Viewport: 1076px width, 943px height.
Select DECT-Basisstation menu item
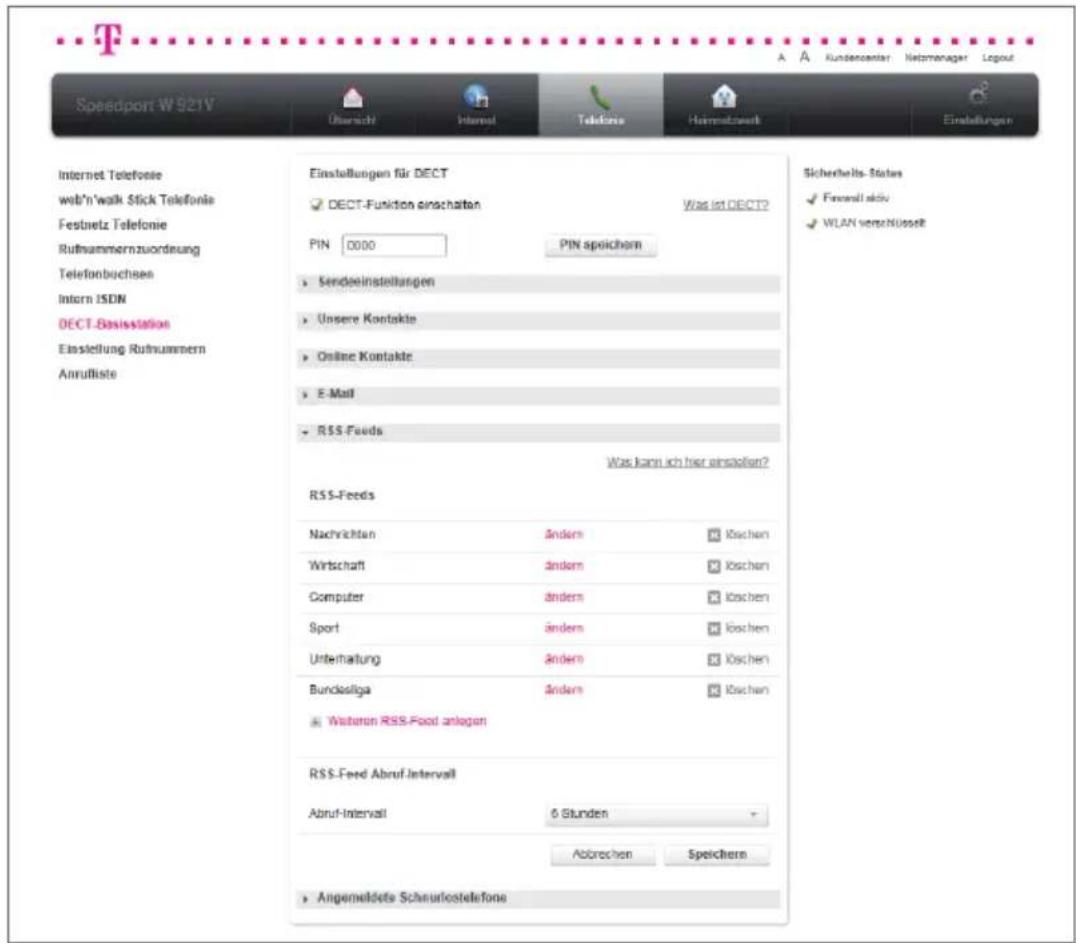click(114, 324)
